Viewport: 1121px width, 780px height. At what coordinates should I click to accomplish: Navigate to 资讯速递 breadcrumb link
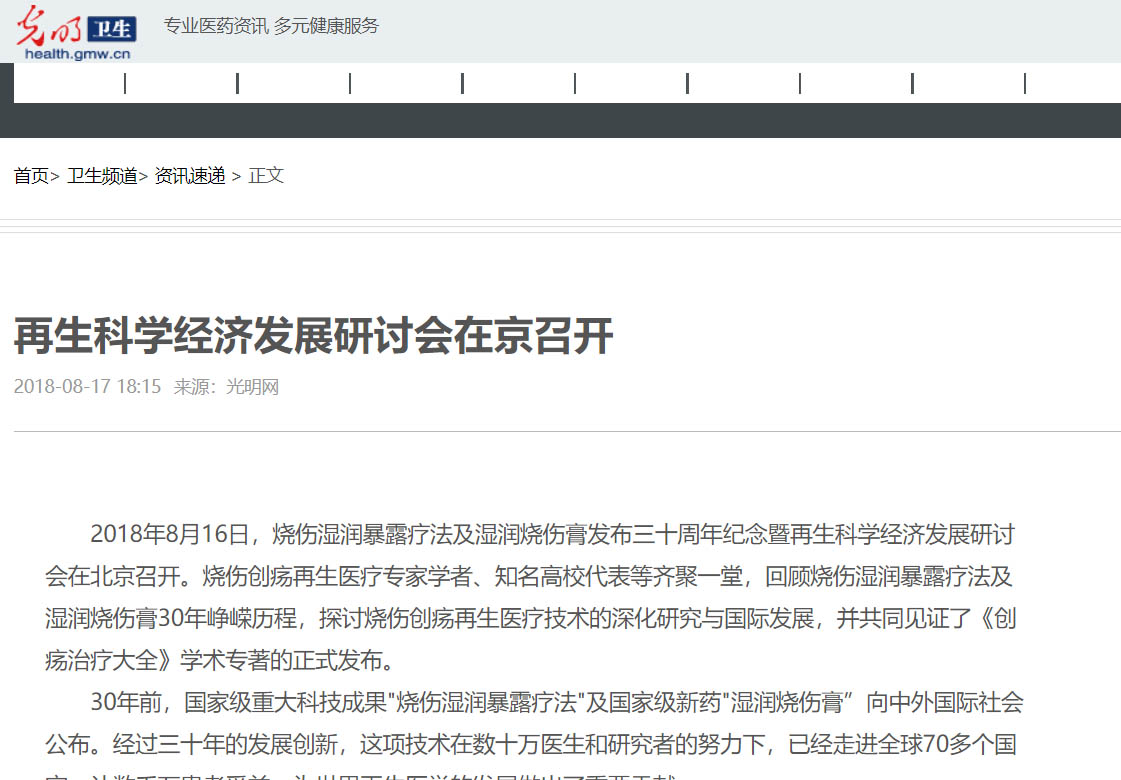[190, 176]
